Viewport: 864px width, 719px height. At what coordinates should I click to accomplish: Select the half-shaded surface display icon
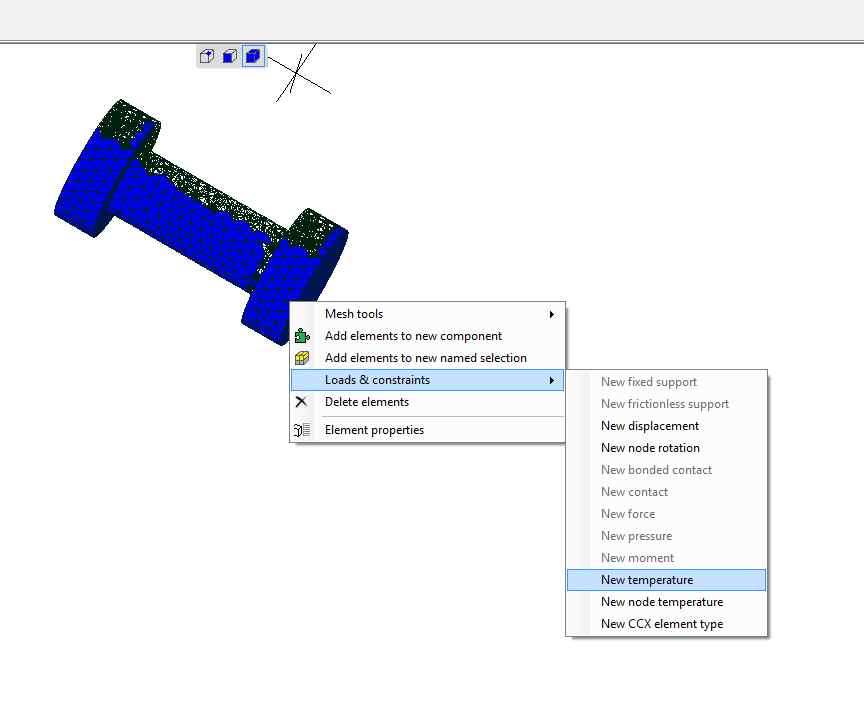click(x=230, y=56)
